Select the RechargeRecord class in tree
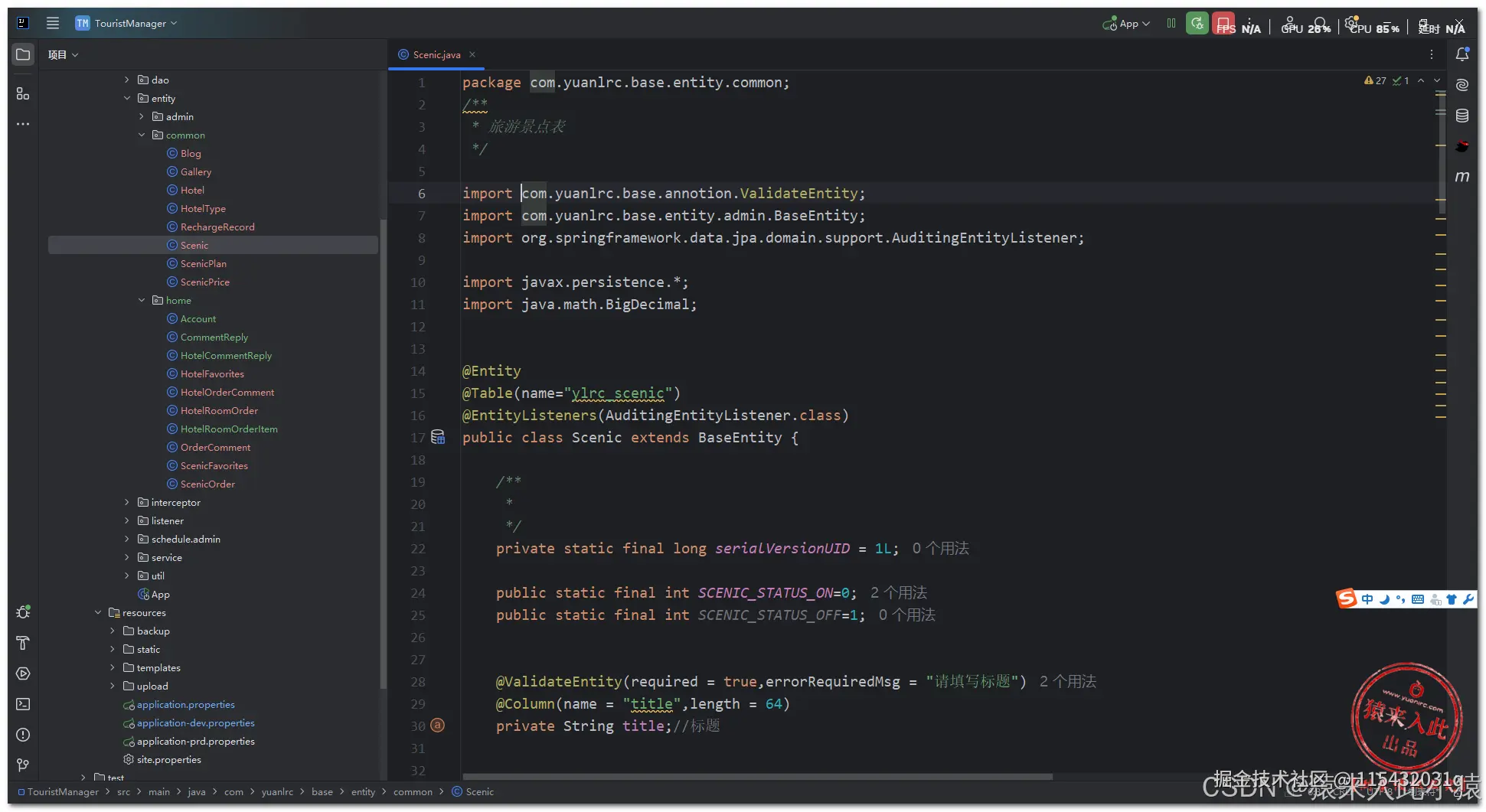Image resolution: width=1486 pixels, height=812 pixels. pos(211,227)
